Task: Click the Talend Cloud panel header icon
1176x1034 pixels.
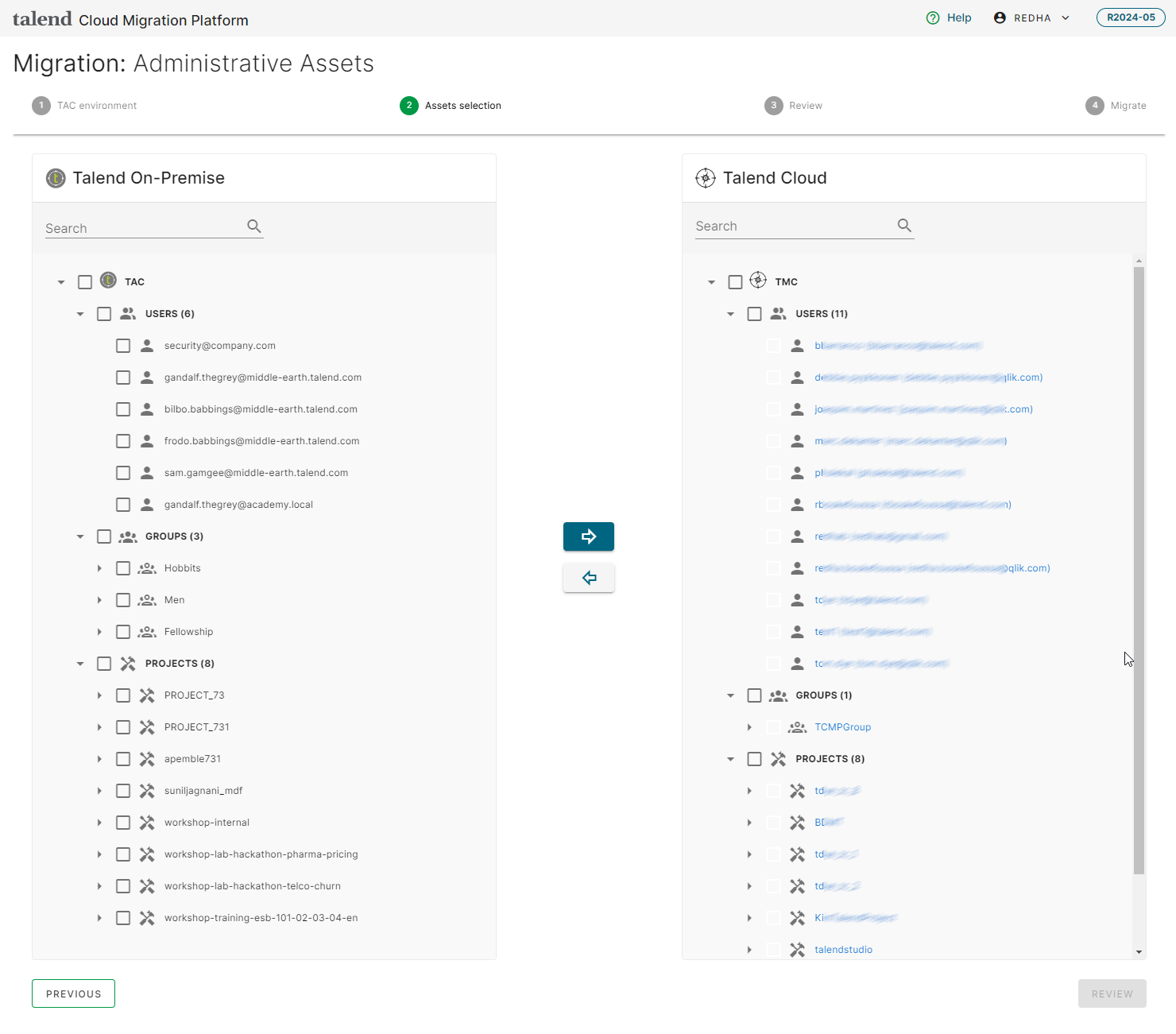Action: point(706,178)
